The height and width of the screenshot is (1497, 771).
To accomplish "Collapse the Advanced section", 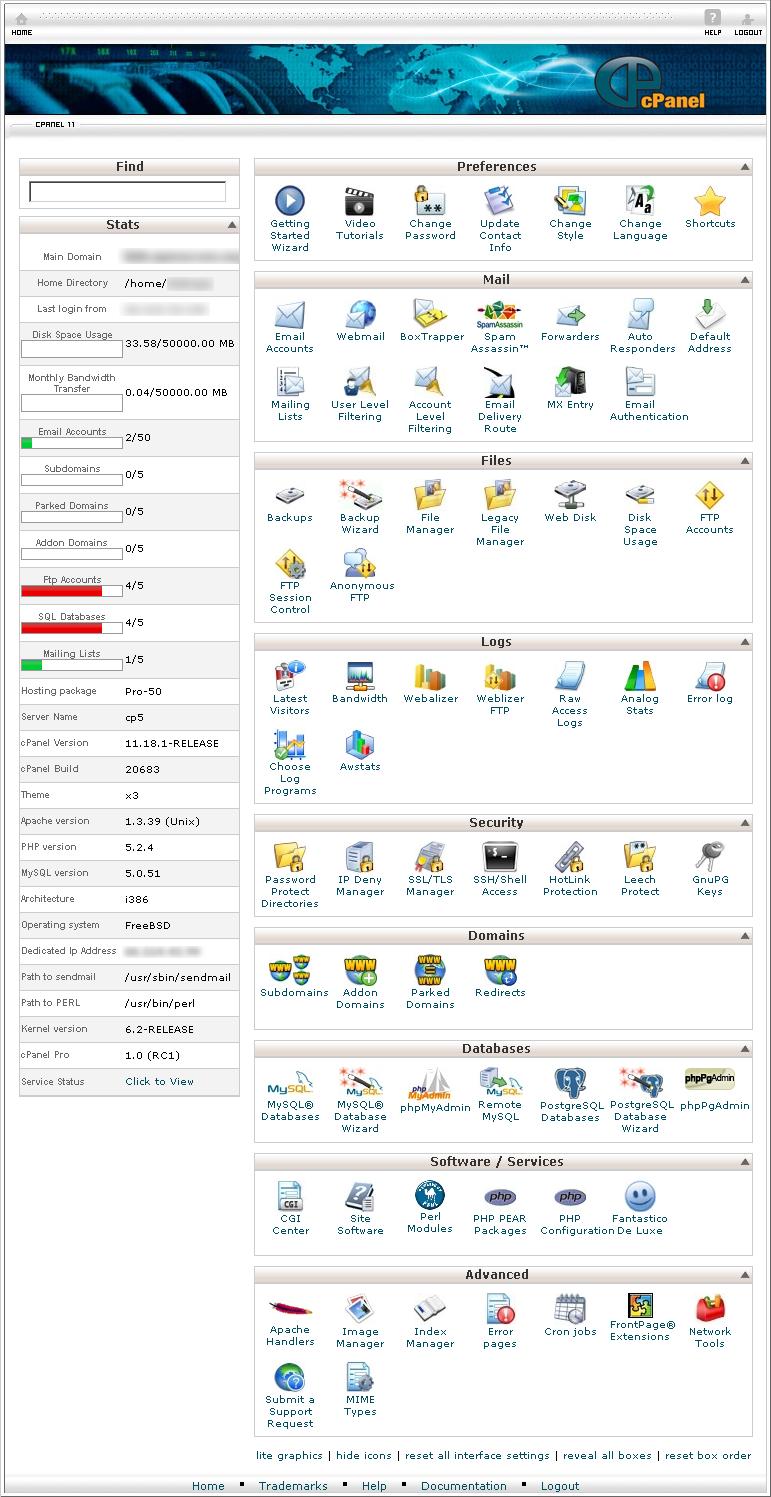I will [x=745, y=1275].
